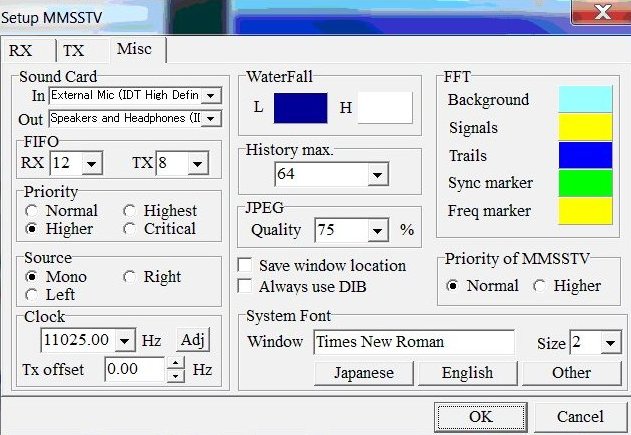Viewport: 631px width, 435px height.
Task: Click the Window font name field
Action: [414, 342]
